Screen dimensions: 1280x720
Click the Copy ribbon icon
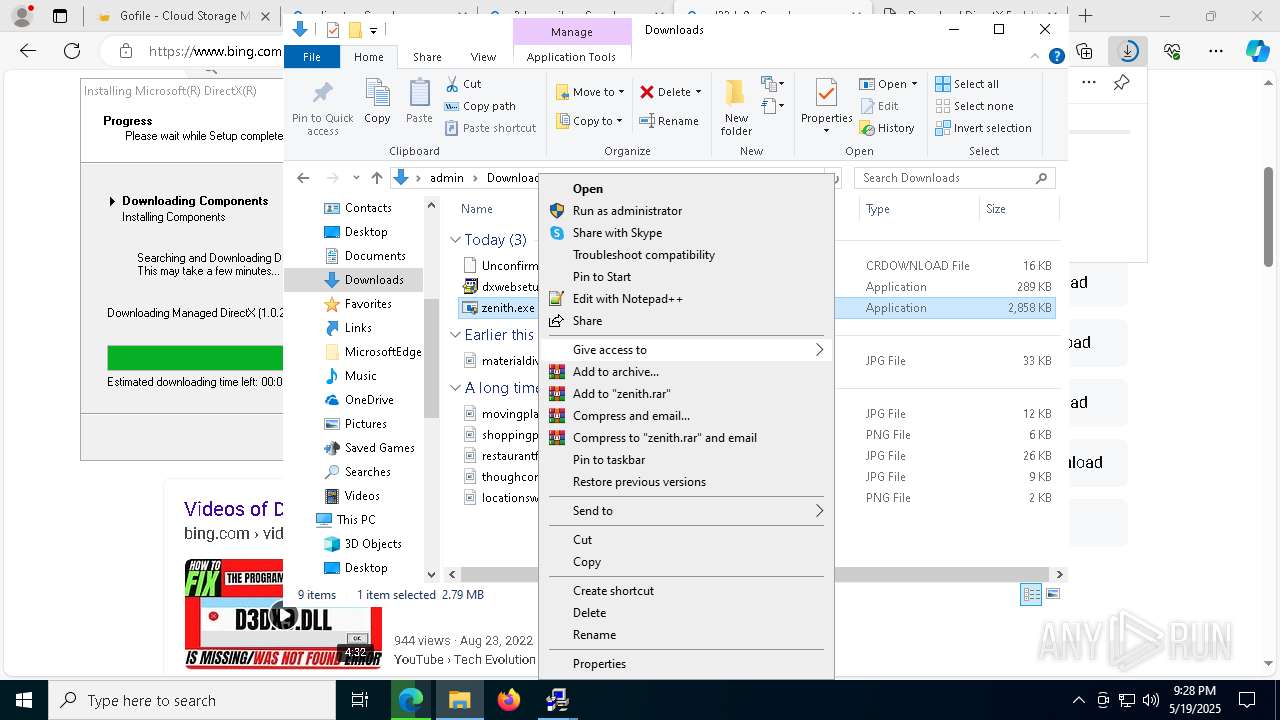[377, 95]
